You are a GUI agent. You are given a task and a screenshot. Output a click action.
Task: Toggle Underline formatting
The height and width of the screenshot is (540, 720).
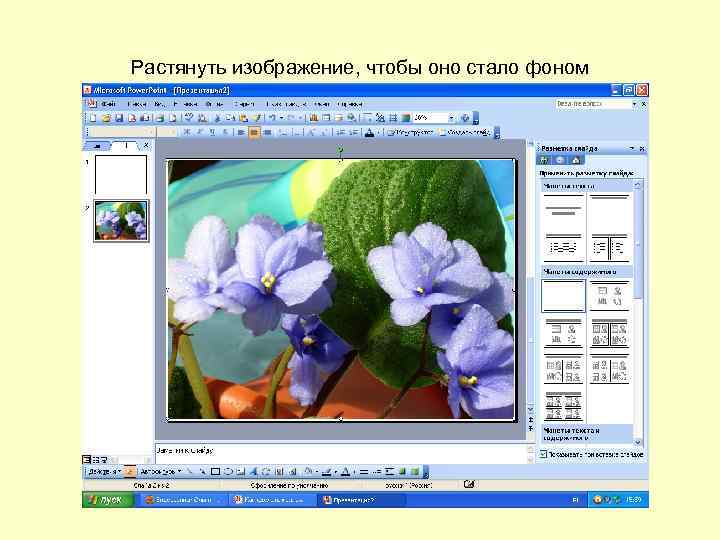pos(212,132)
